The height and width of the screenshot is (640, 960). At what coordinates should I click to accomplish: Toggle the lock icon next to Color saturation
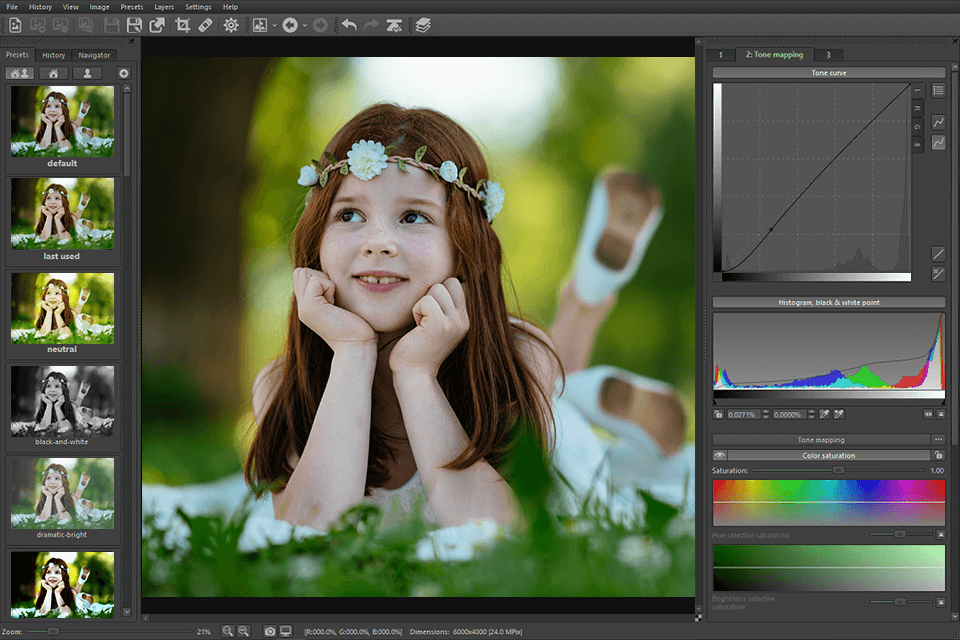(938, 455)
